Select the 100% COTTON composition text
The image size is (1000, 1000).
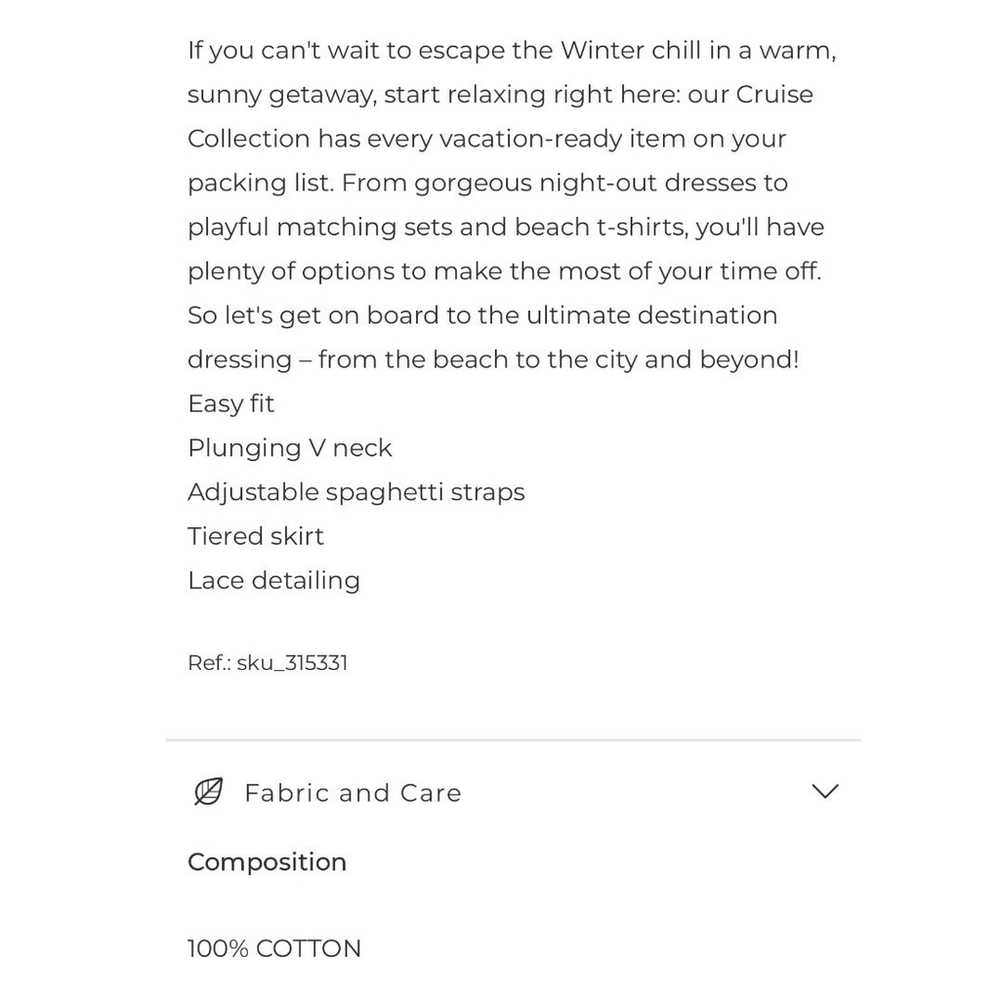(x=274, y=948)
